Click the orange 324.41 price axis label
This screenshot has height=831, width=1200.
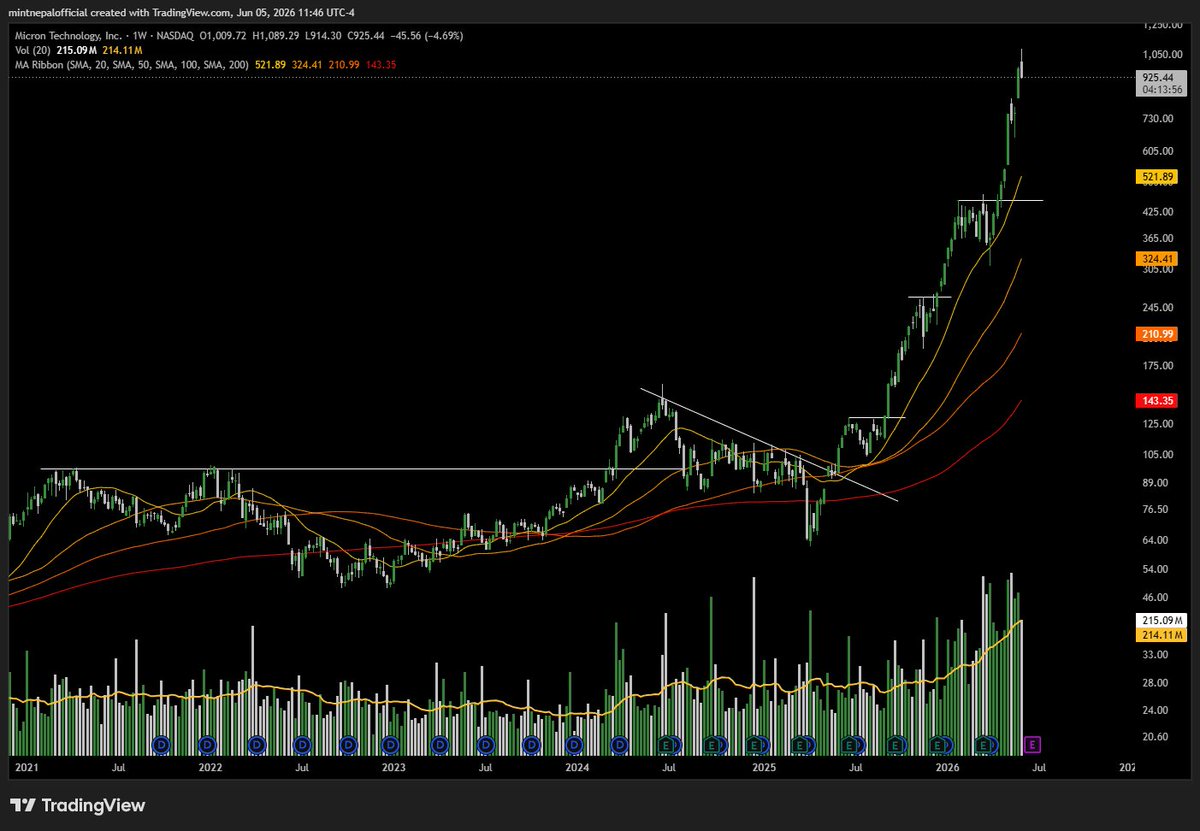coord(1157,257)
